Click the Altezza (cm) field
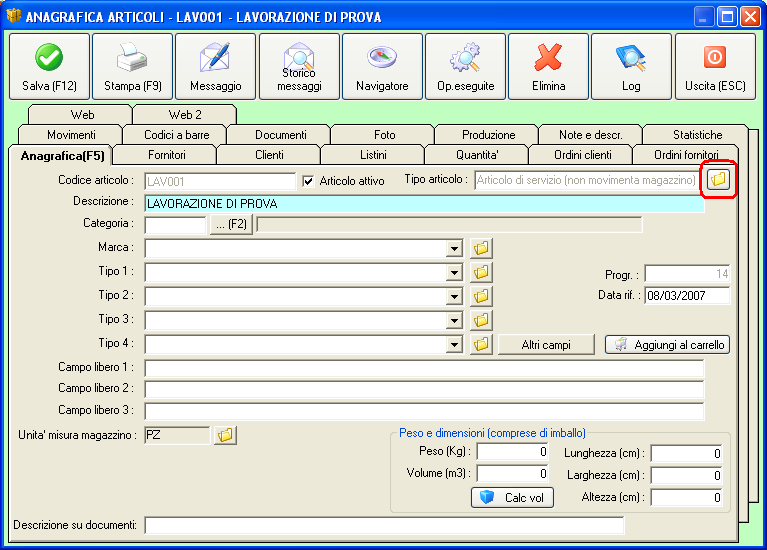The width and height of the screenshot is (767, 550). coord(686,497)
